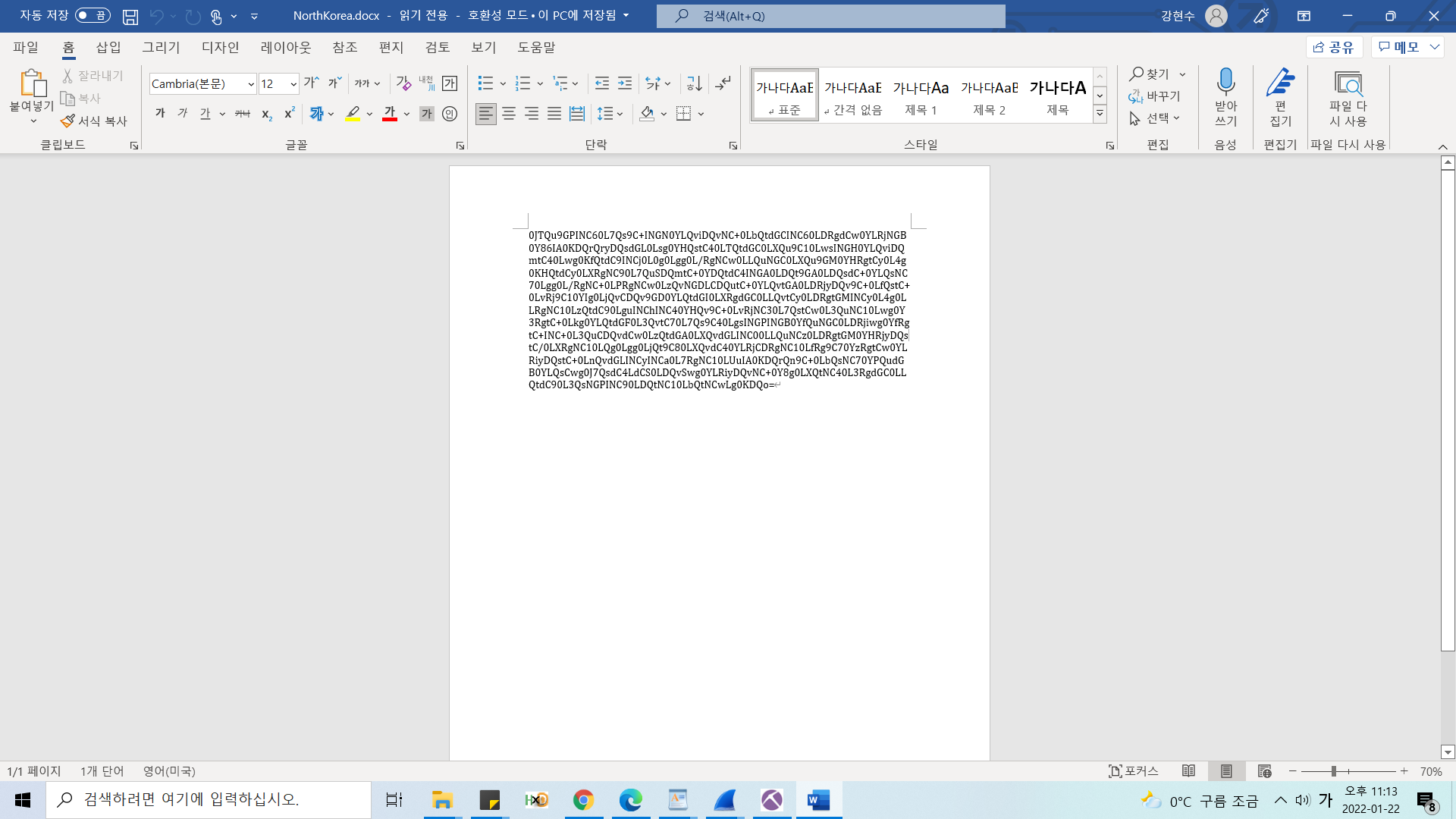Open the References (참조) tab

pyautogui.click(x=345, y=47)
